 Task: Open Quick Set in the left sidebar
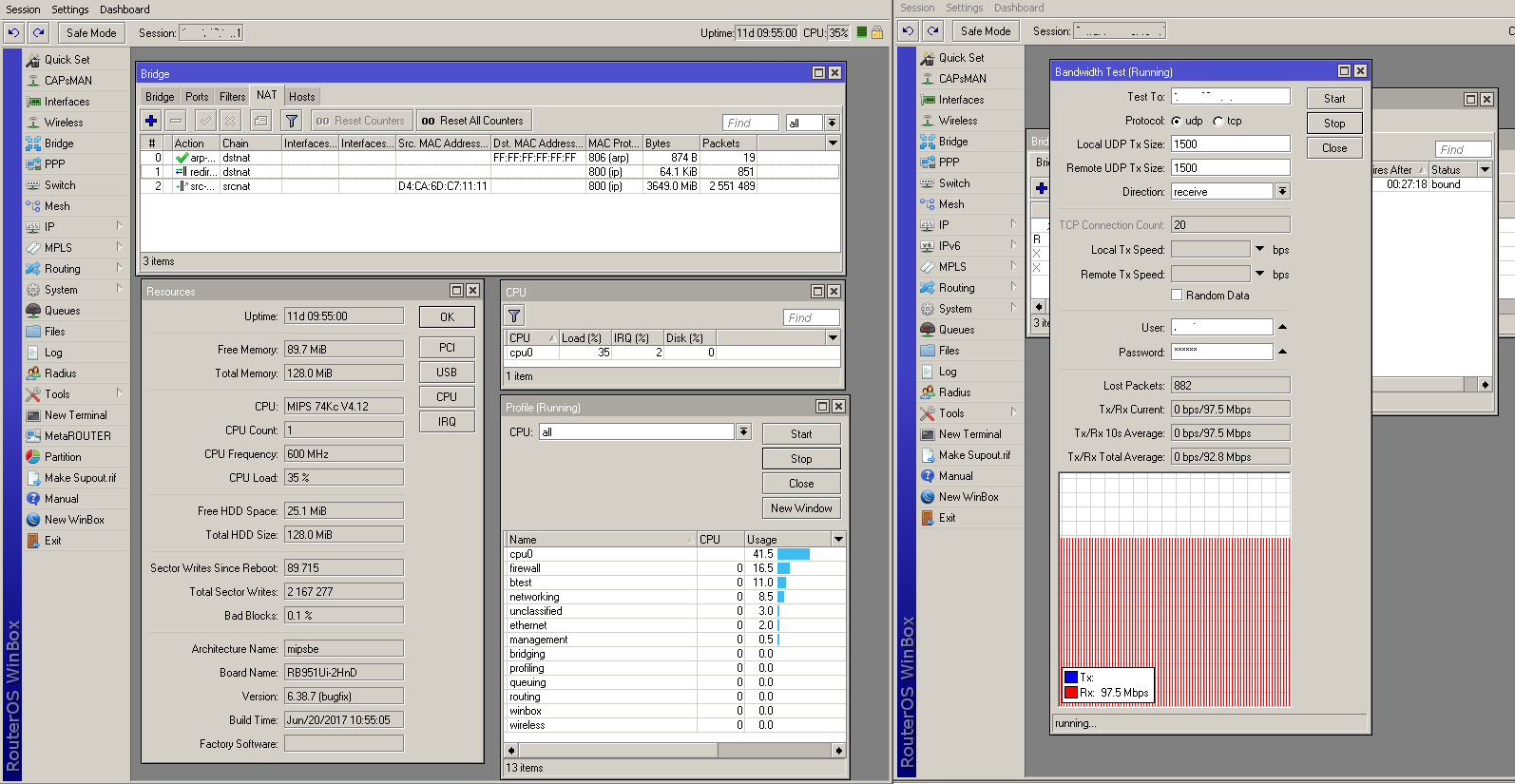click(67, 60)
